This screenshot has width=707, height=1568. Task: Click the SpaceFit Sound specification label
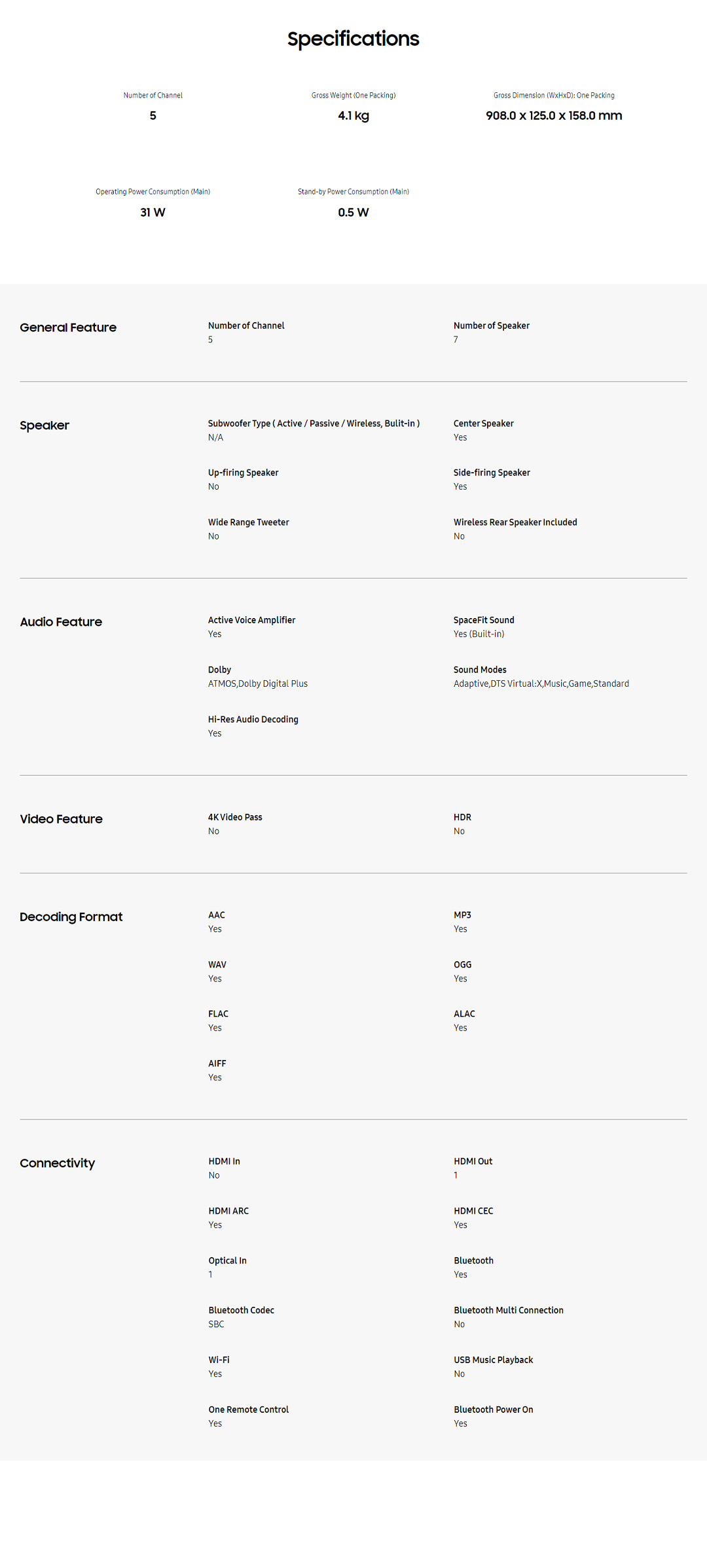pos(483,620)
